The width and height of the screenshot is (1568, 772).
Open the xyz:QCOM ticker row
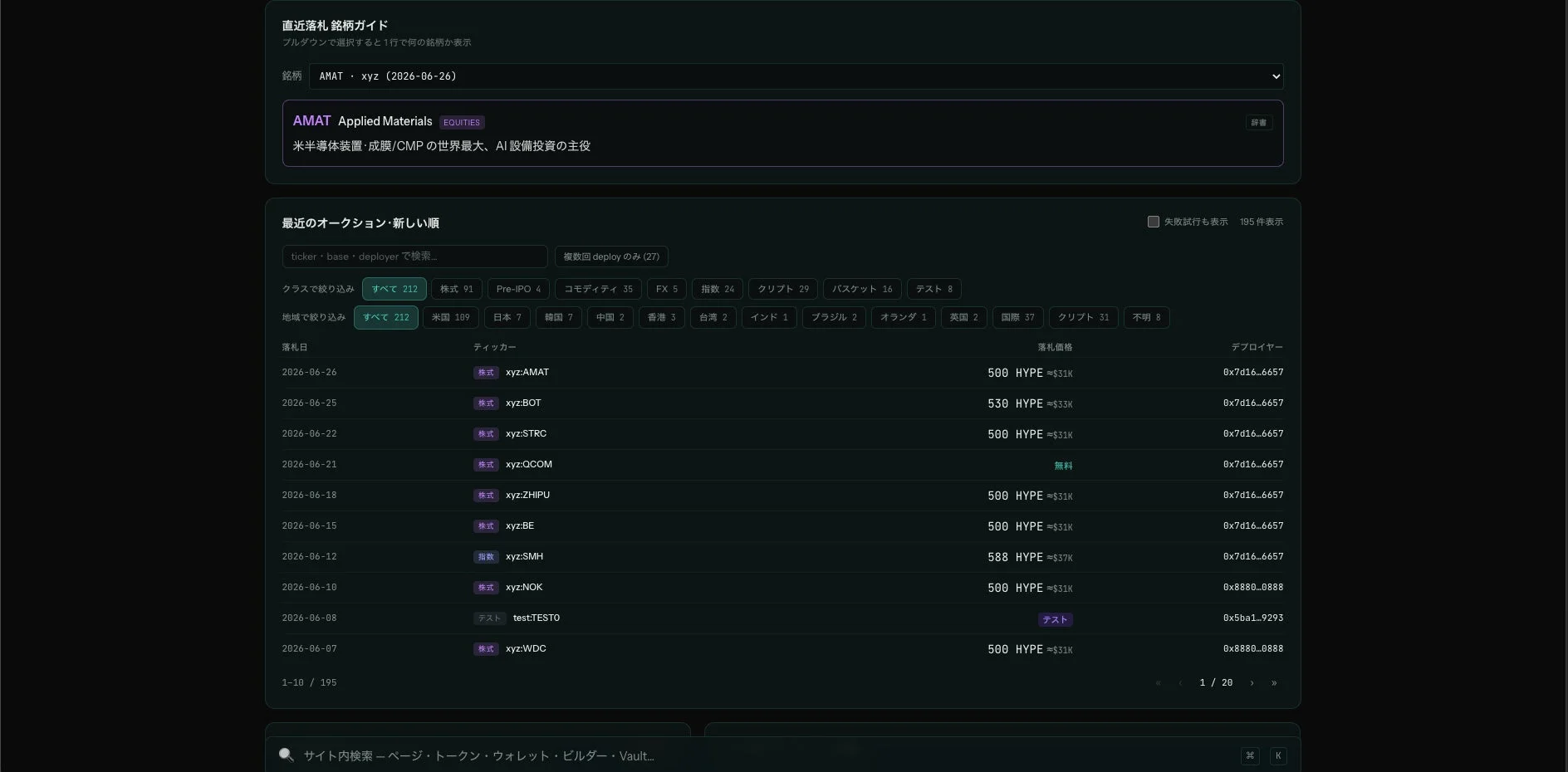pos(529,465)
